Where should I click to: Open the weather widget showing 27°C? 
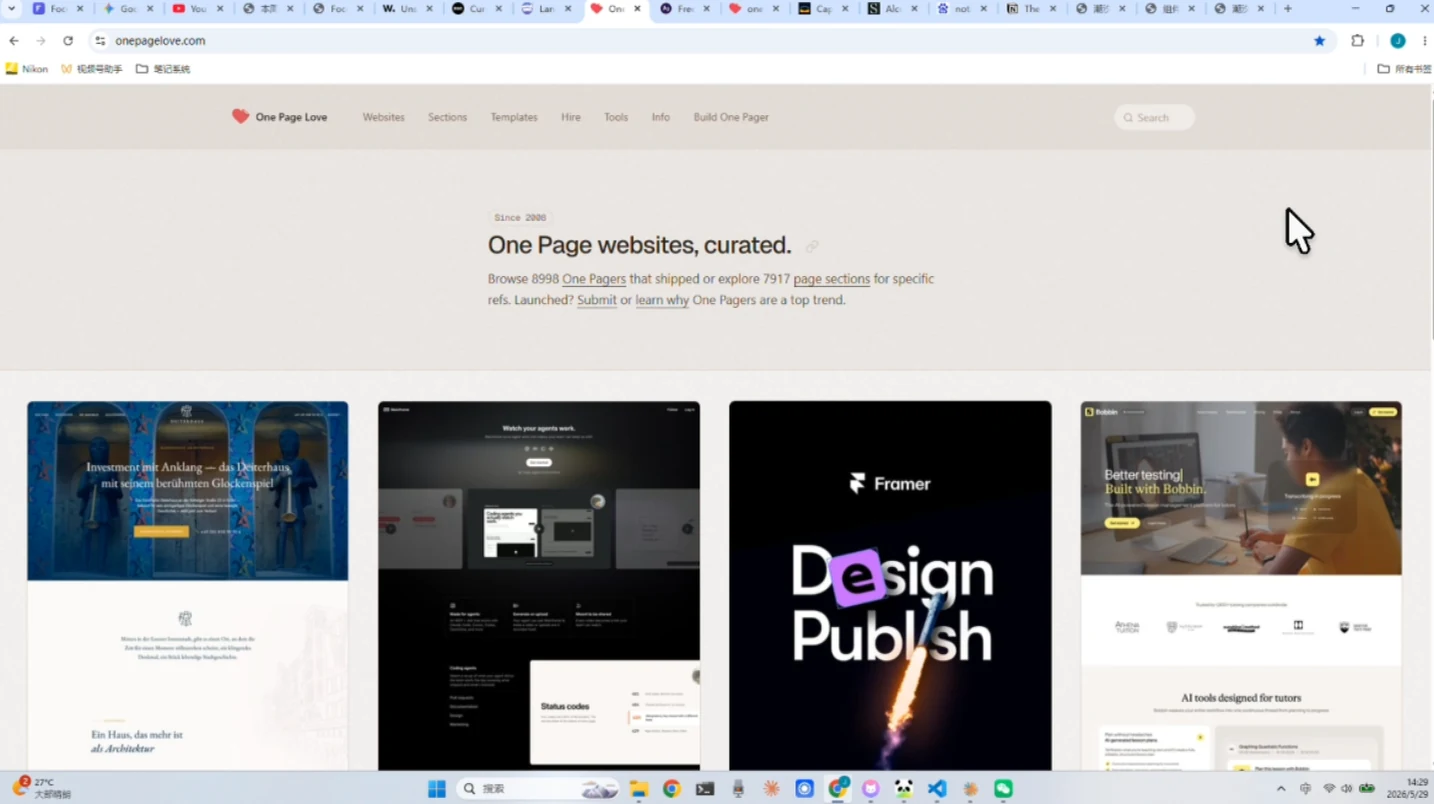click(40, 788)
